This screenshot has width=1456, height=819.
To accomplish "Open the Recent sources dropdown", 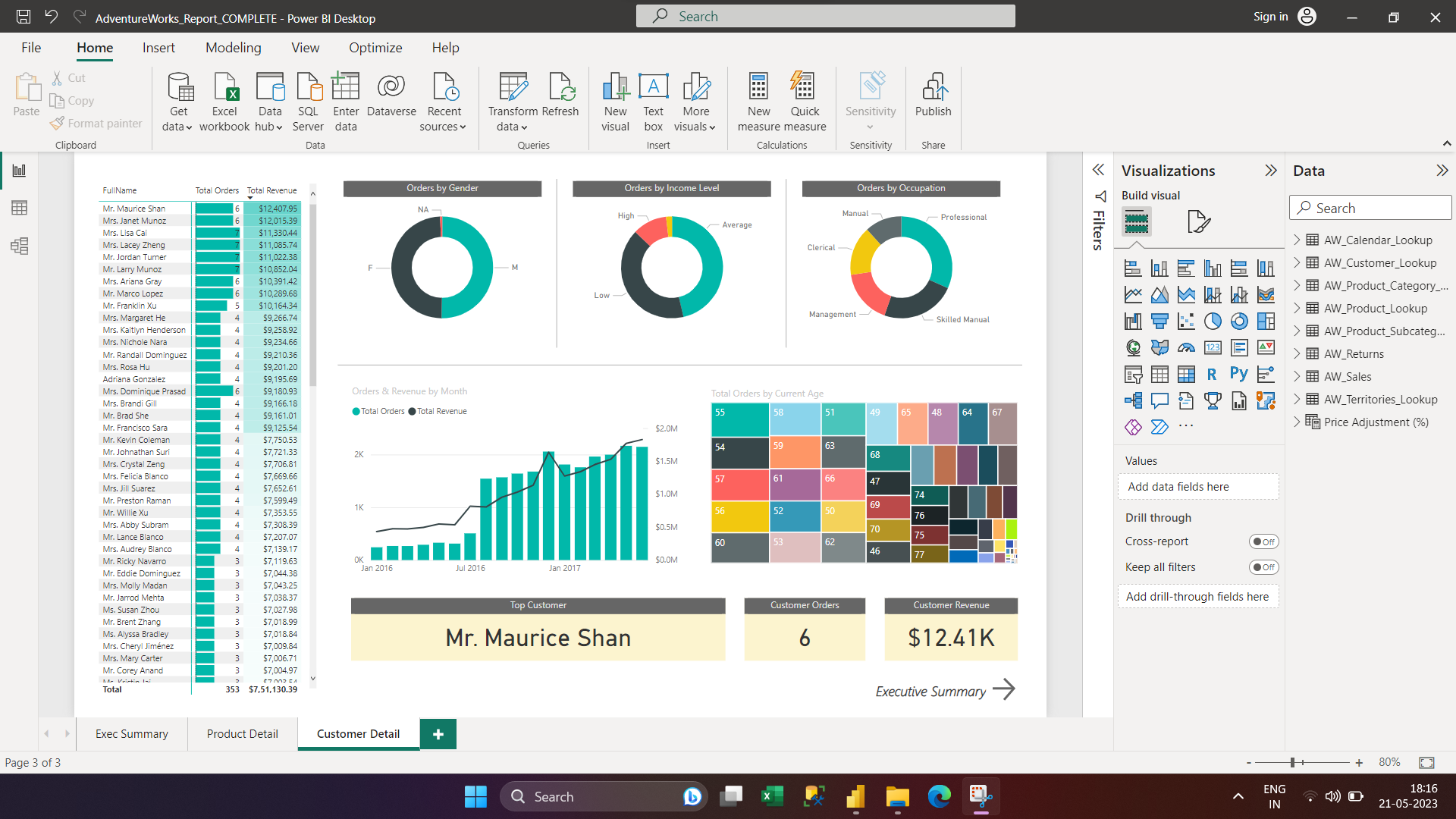I will pyautogui.click(x=444, y=102).
